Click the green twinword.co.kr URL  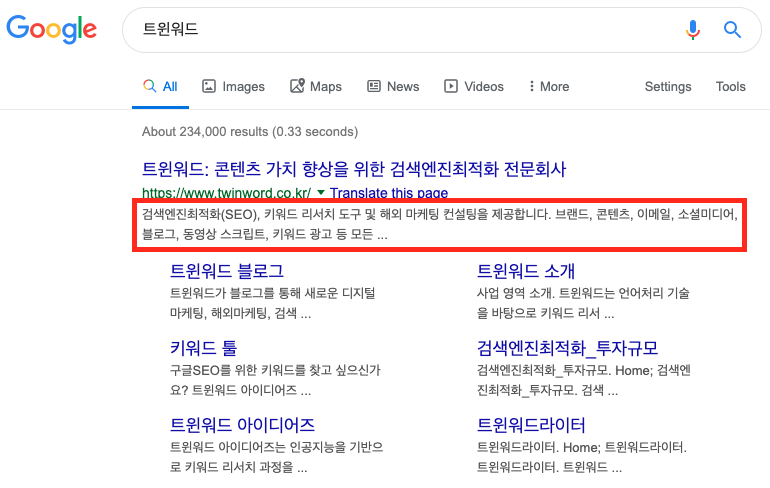(226, 192)
